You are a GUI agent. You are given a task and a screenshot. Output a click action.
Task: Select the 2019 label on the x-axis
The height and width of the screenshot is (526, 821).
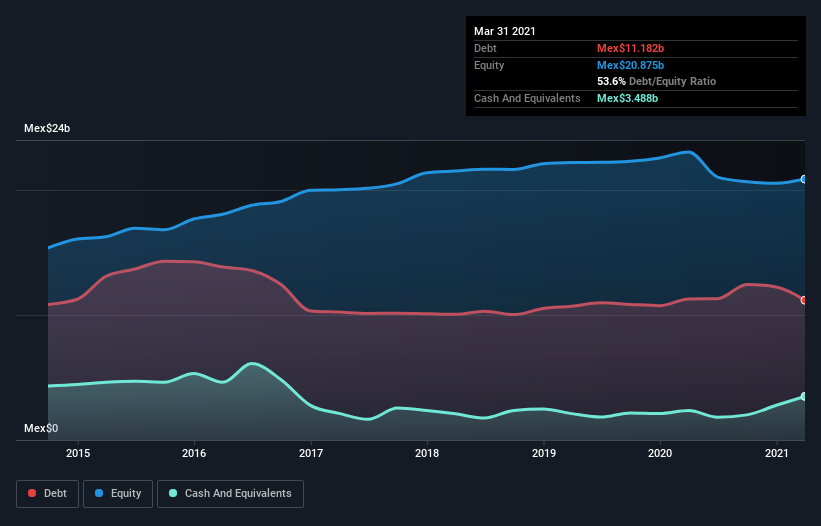(543, 453)
